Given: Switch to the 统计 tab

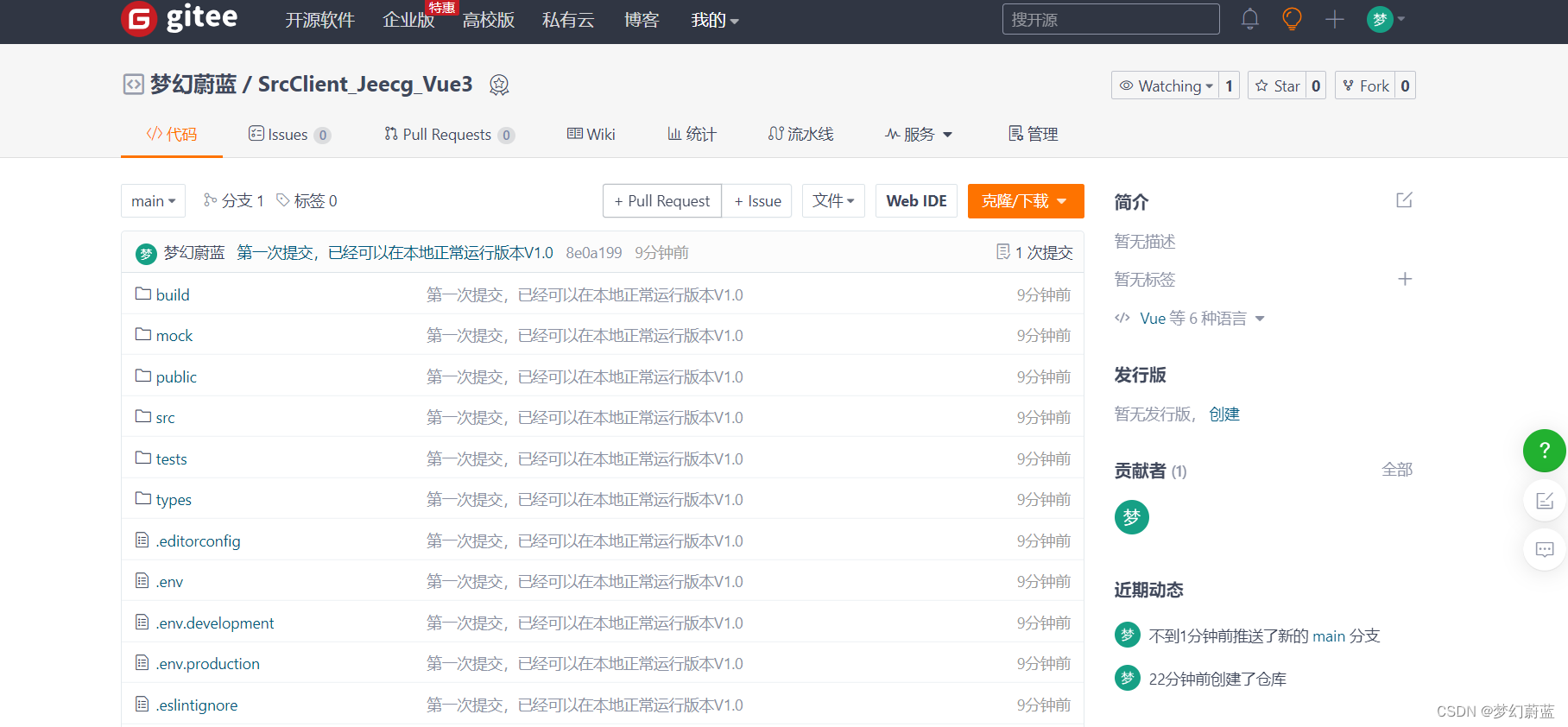Looking at the screenshot, I should (x=692, y=134).
